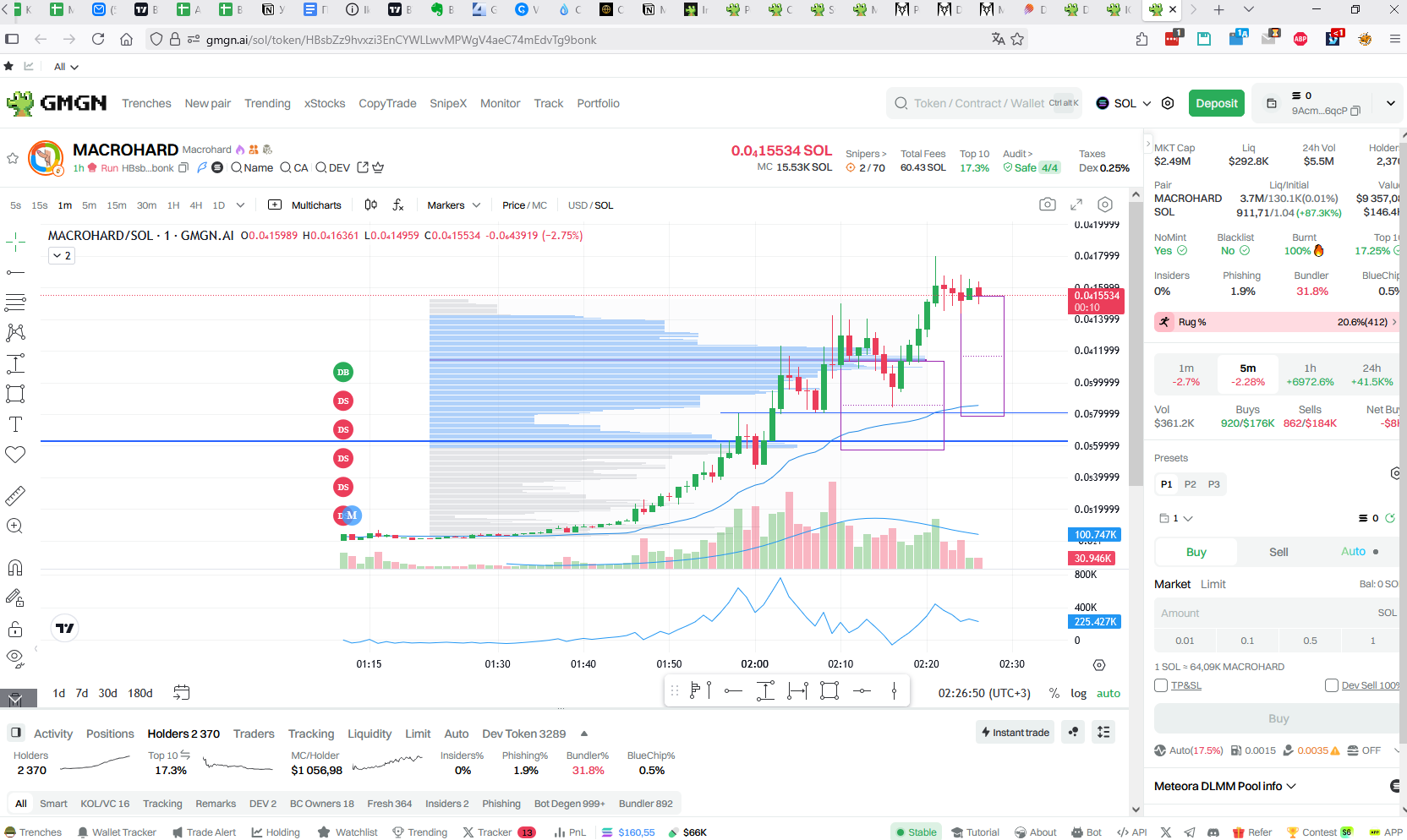Screen dimensions: 1407x840
Task: Open the Multicharts layout option
Action: 304,205
